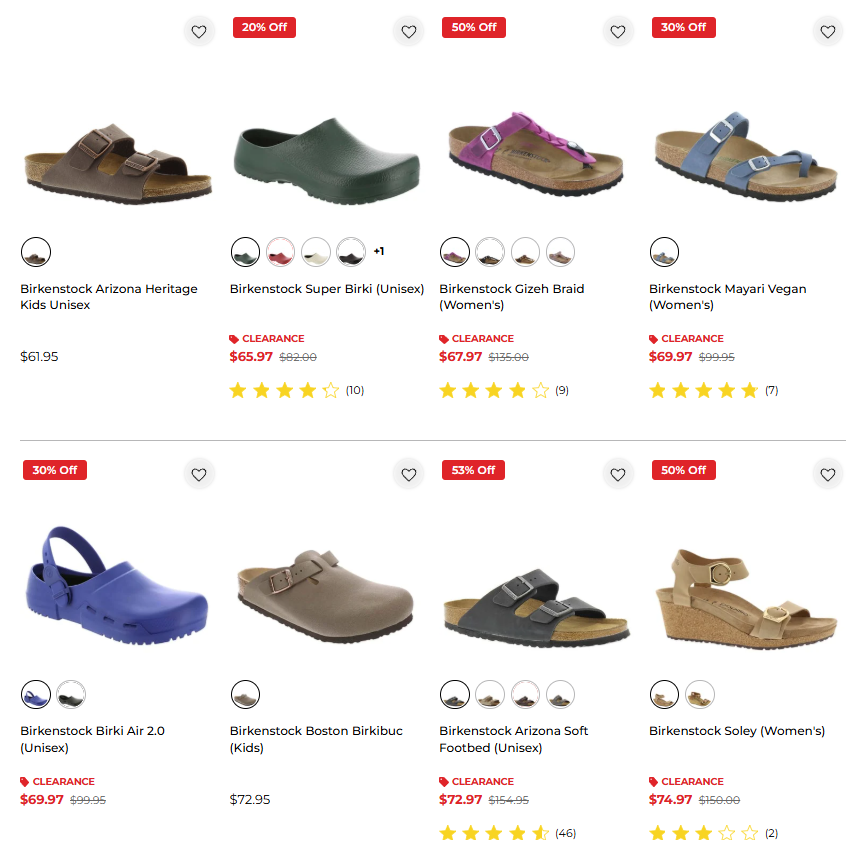Click heart icon on Super Birki clog

(x=408, y=32)
